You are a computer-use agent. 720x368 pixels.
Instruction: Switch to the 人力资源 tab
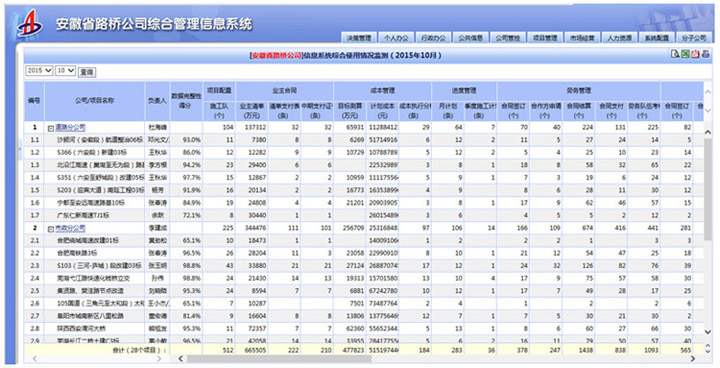619,38
